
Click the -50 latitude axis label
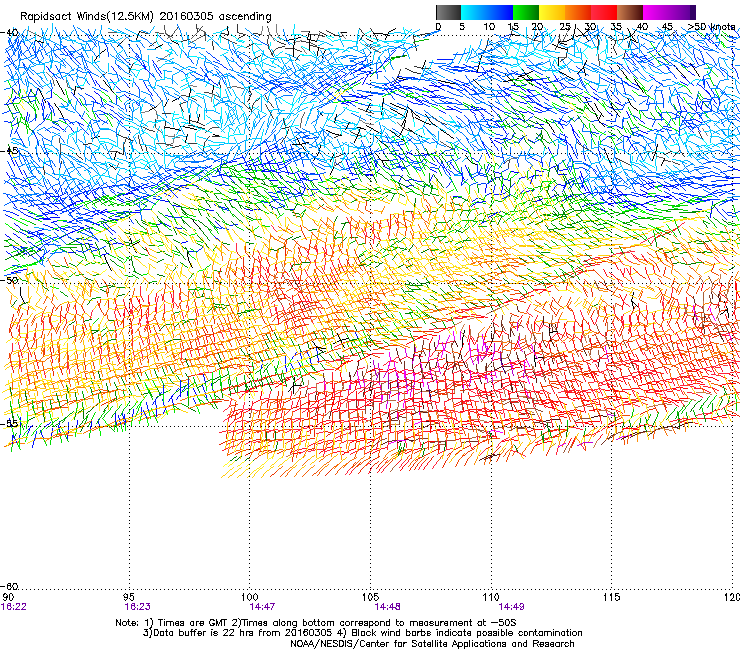tap(9, 280)
